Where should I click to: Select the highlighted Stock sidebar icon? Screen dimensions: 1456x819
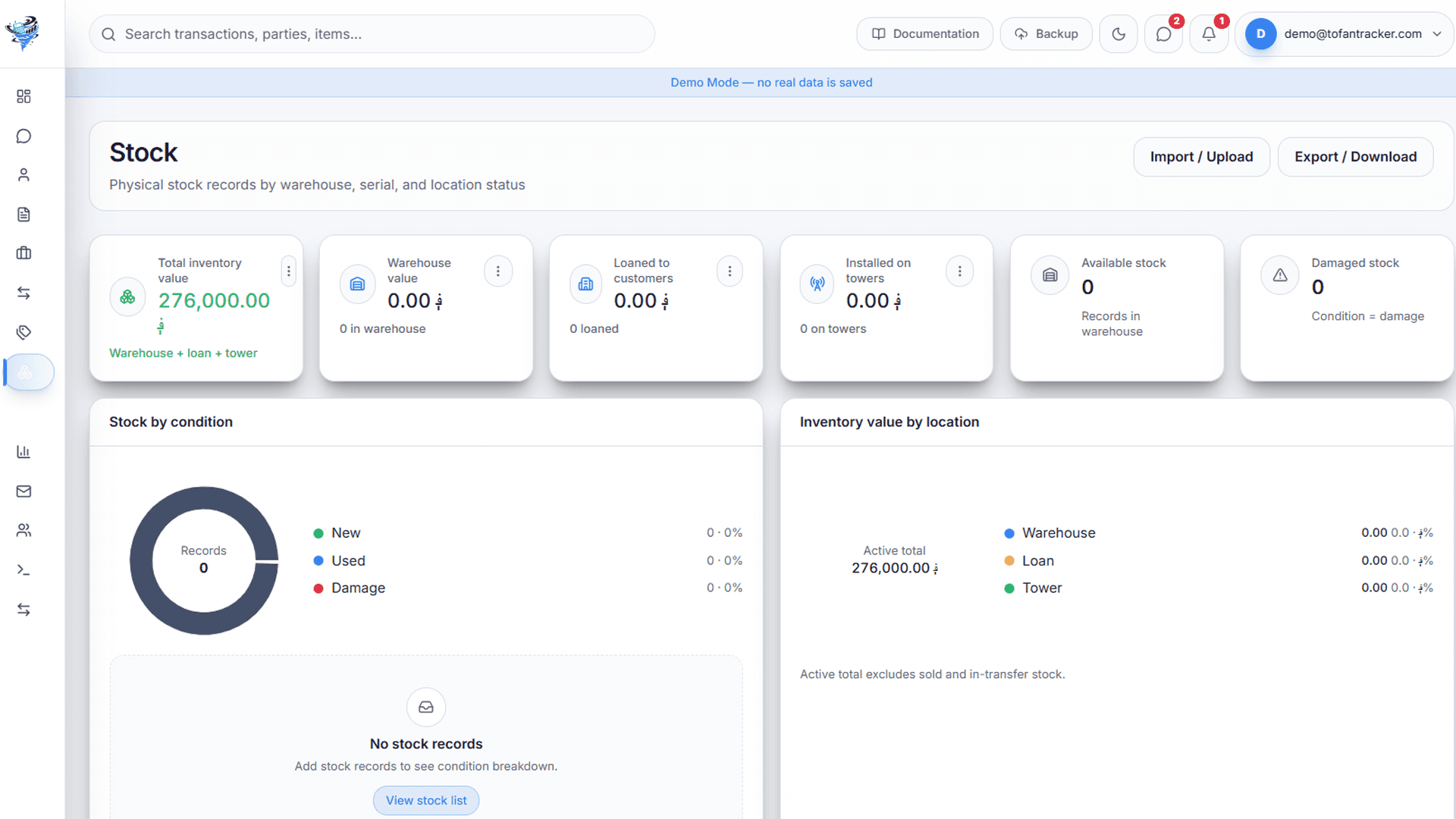29,372
